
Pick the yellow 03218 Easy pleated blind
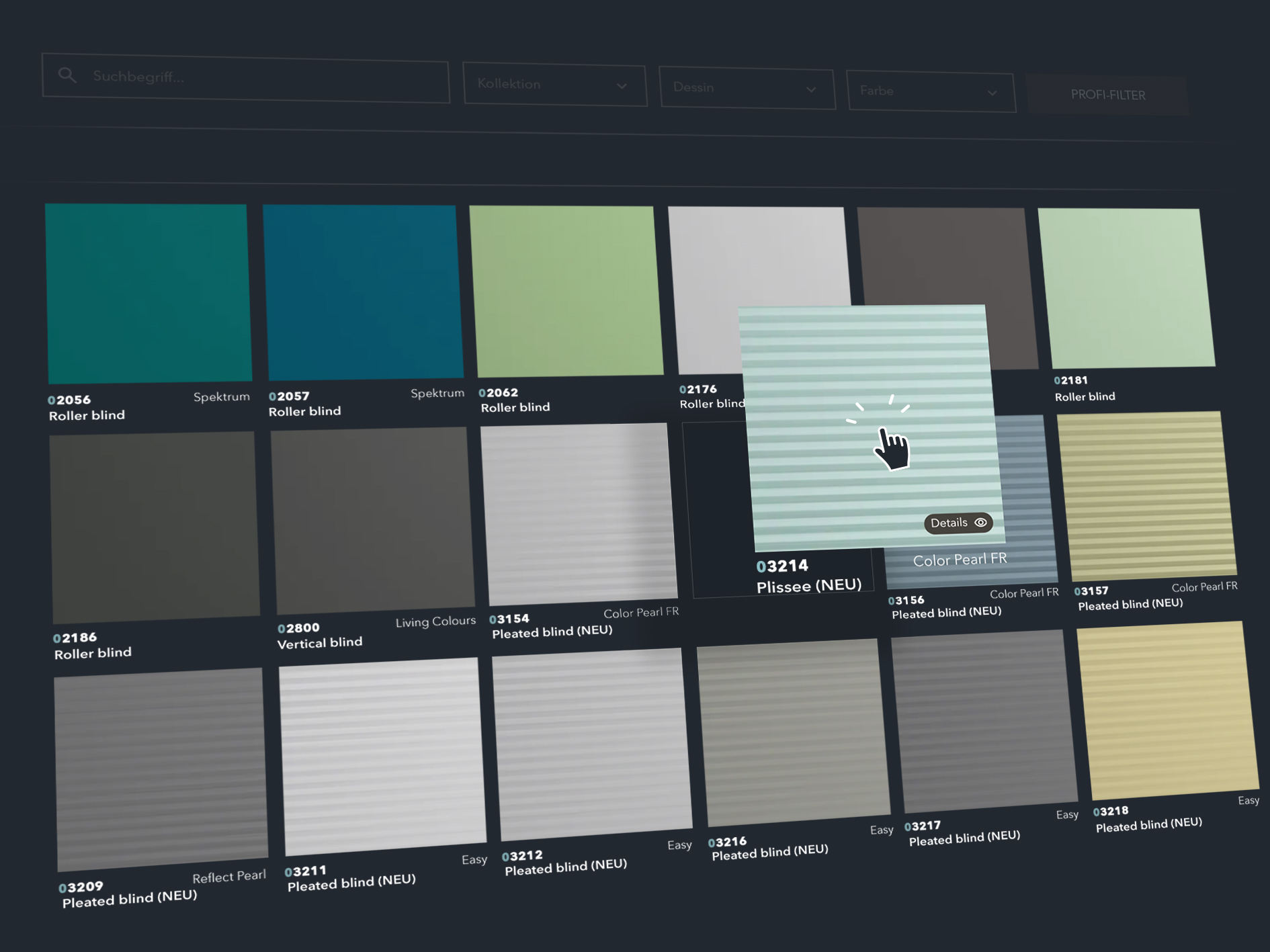(x=1167, y=711)
